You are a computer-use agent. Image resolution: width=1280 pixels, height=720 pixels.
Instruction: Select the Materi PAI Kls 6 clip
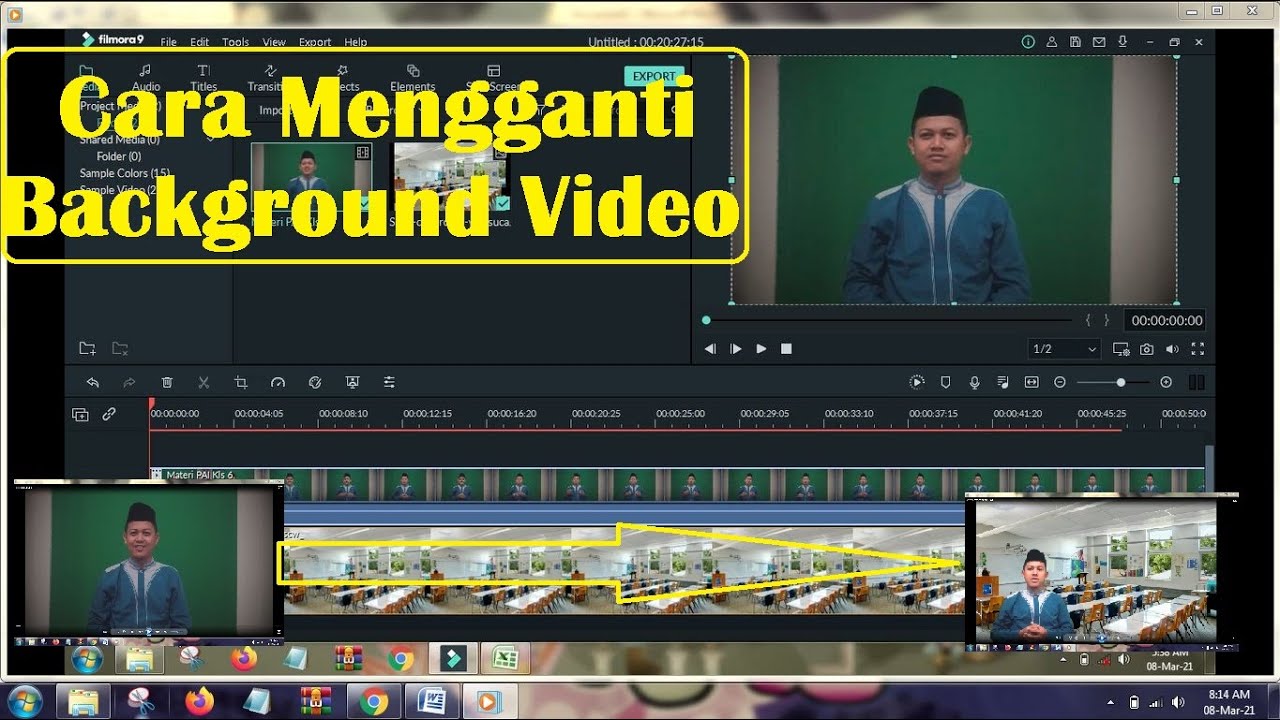tap(678, 484)
